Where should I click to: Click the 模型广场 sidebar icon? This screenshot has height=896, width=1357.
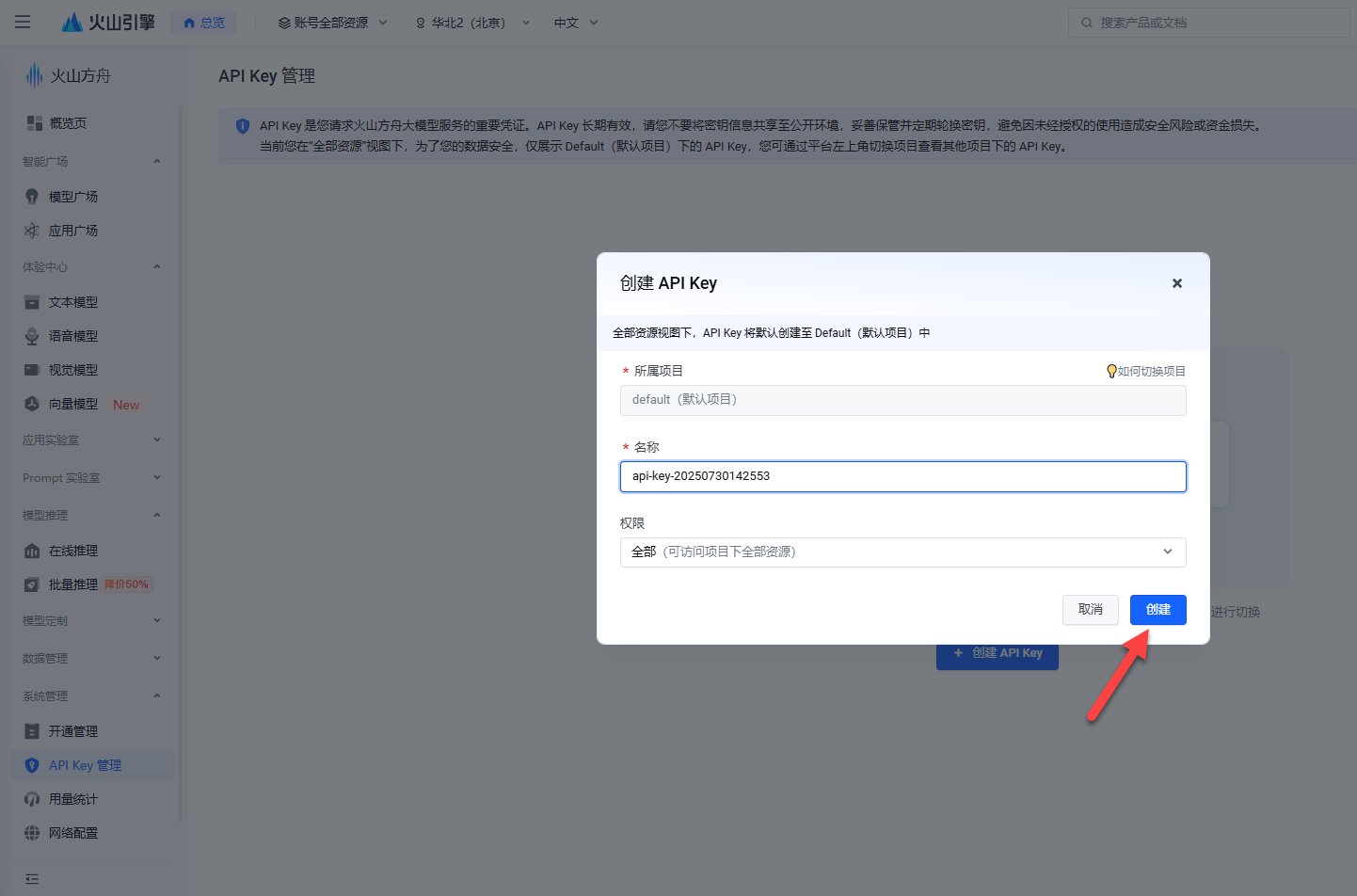(x=32, y=197)
